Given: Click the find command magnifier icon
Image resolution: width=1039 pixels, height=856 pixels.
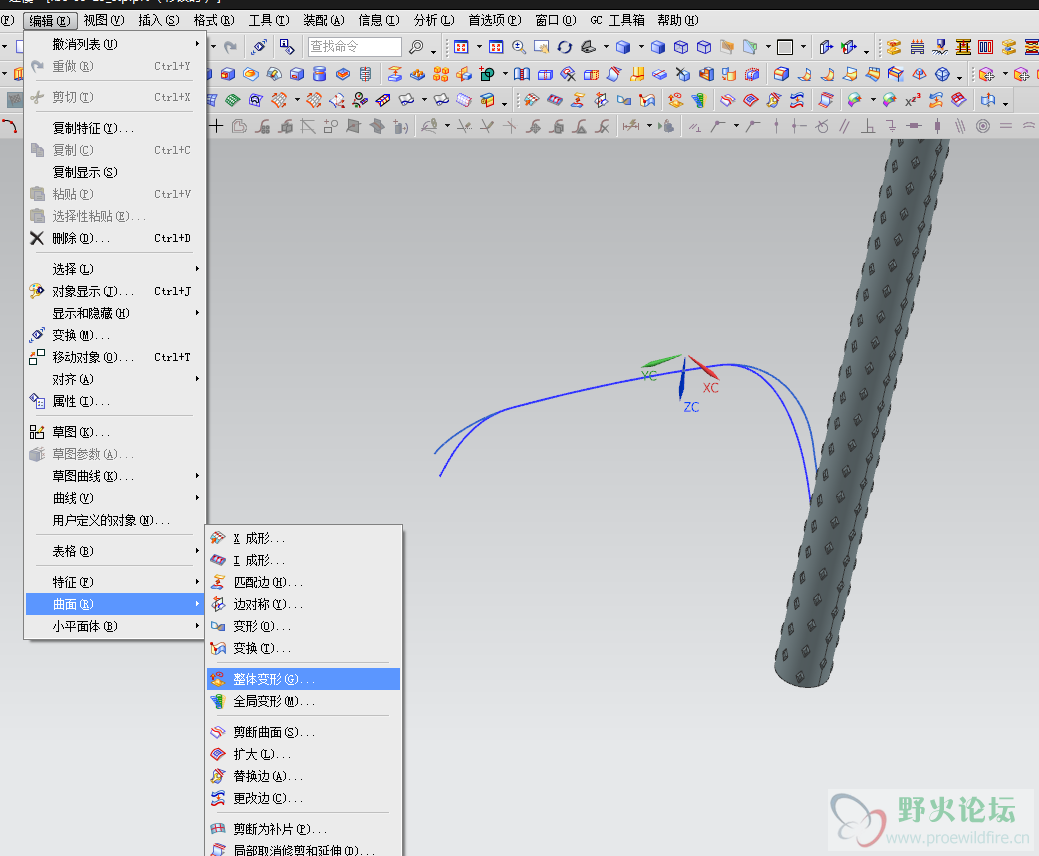Looking at the screenshot, I should coord(416,46).
